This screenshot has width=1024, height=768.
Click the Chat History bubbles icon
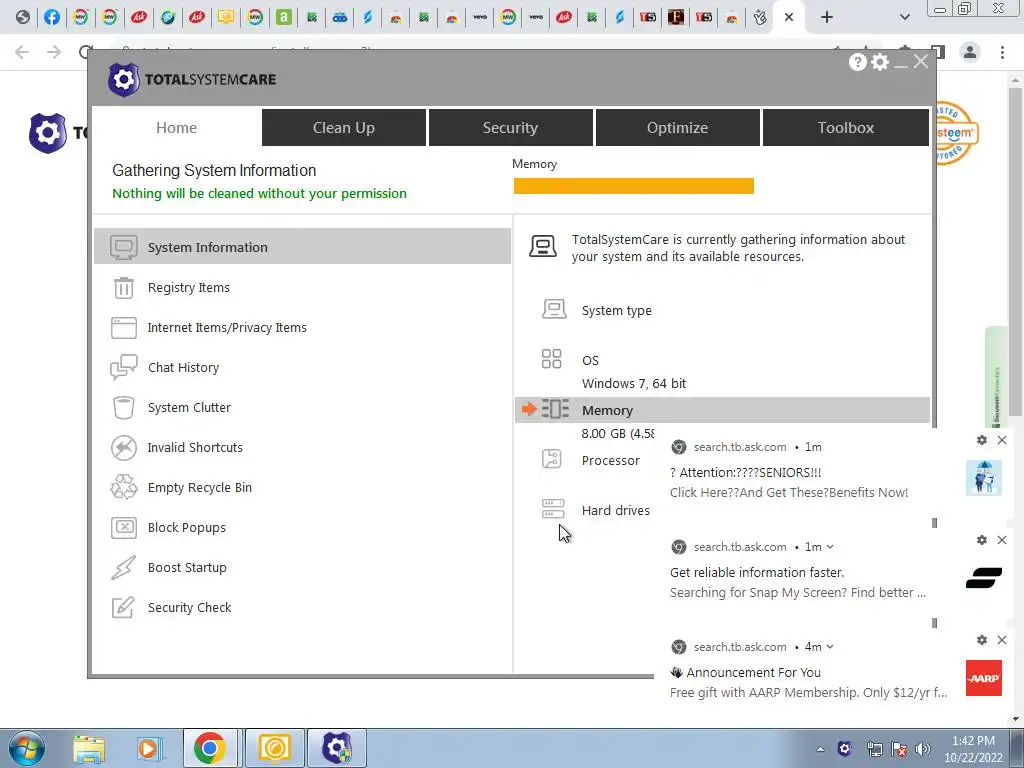(x=123, y=367)
